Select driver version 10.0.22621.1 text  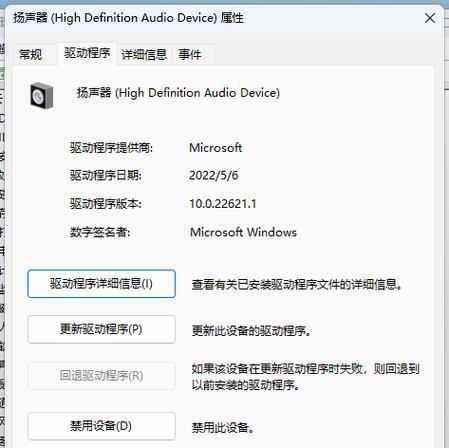pyautogui.click(x=223, y=204)
